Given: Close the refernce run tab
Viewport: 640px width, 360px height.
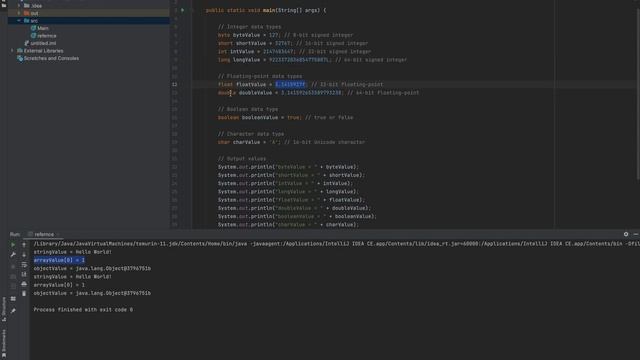Looking at the screenshot, I should (58, 235).
